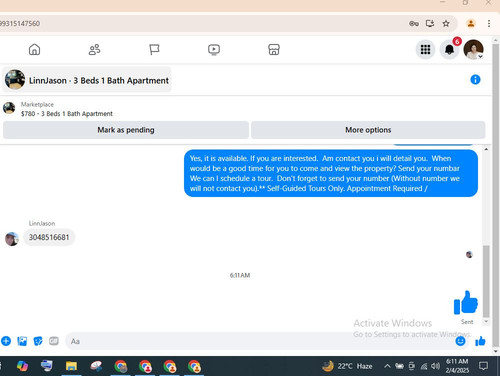The image size is (500, 376).
Task: Open File Explorer from the taskbar
Action: click(71, 366)
